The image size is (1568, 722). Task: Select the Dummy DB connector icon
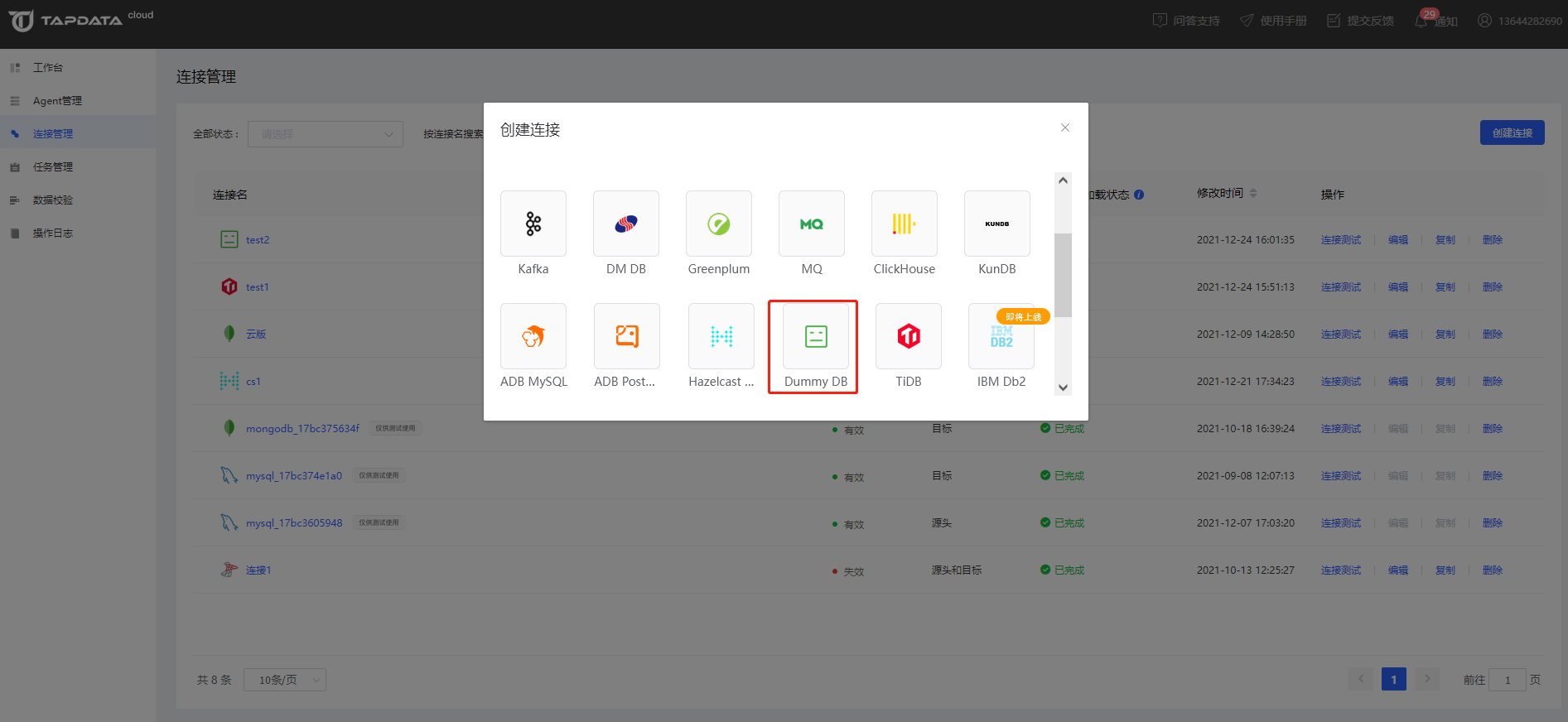pyautogui.click(x=816, y=336)
